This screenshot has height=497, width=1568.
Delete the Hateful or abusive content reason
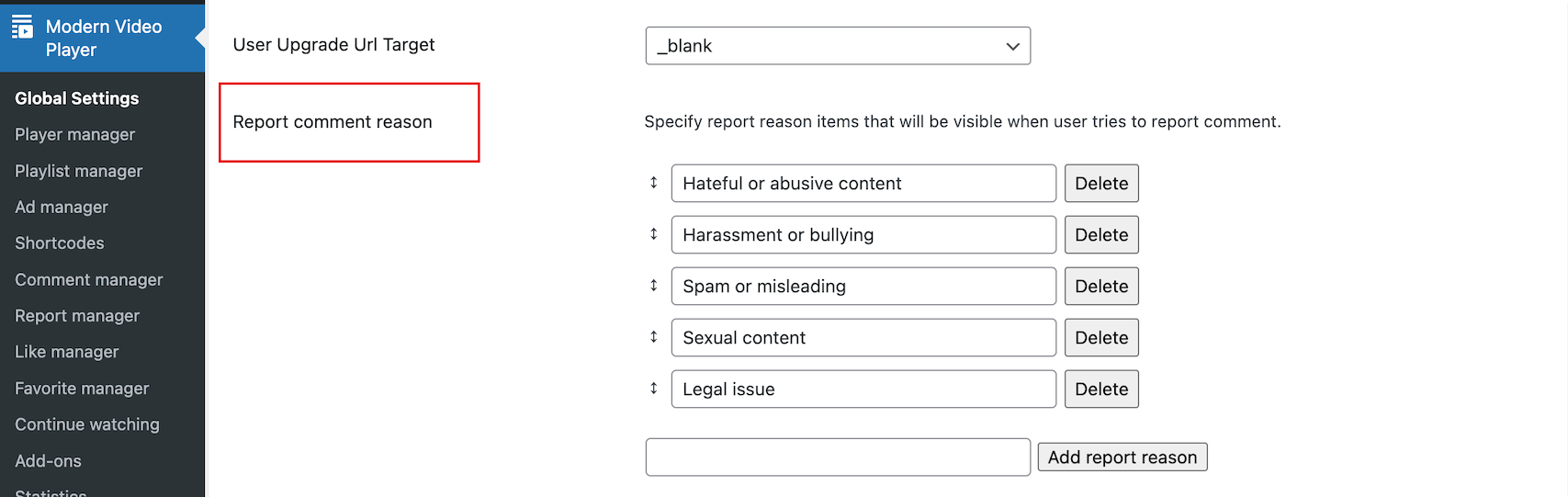coord(1101,184)
